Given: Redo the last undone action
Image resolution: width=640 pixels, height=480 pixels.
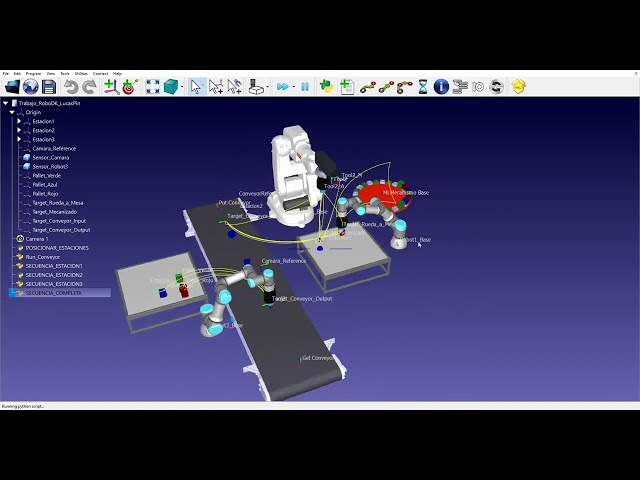Looking at the screenshot, I should [x=89, y=87].
